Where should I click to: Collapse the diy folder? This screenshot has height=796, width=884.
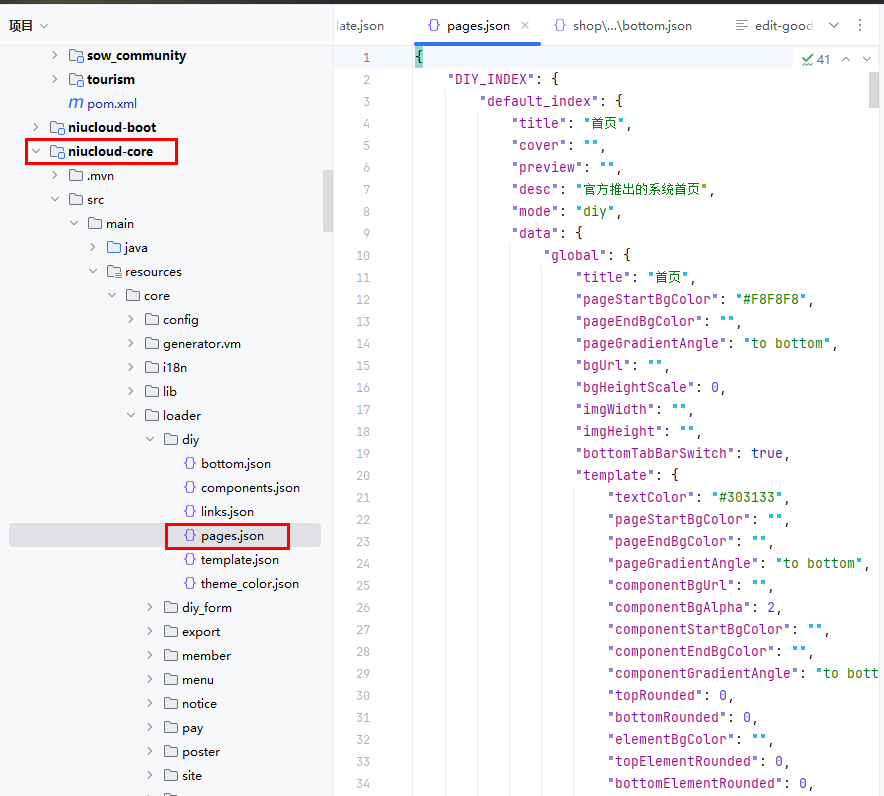click(x=150, y=439)
